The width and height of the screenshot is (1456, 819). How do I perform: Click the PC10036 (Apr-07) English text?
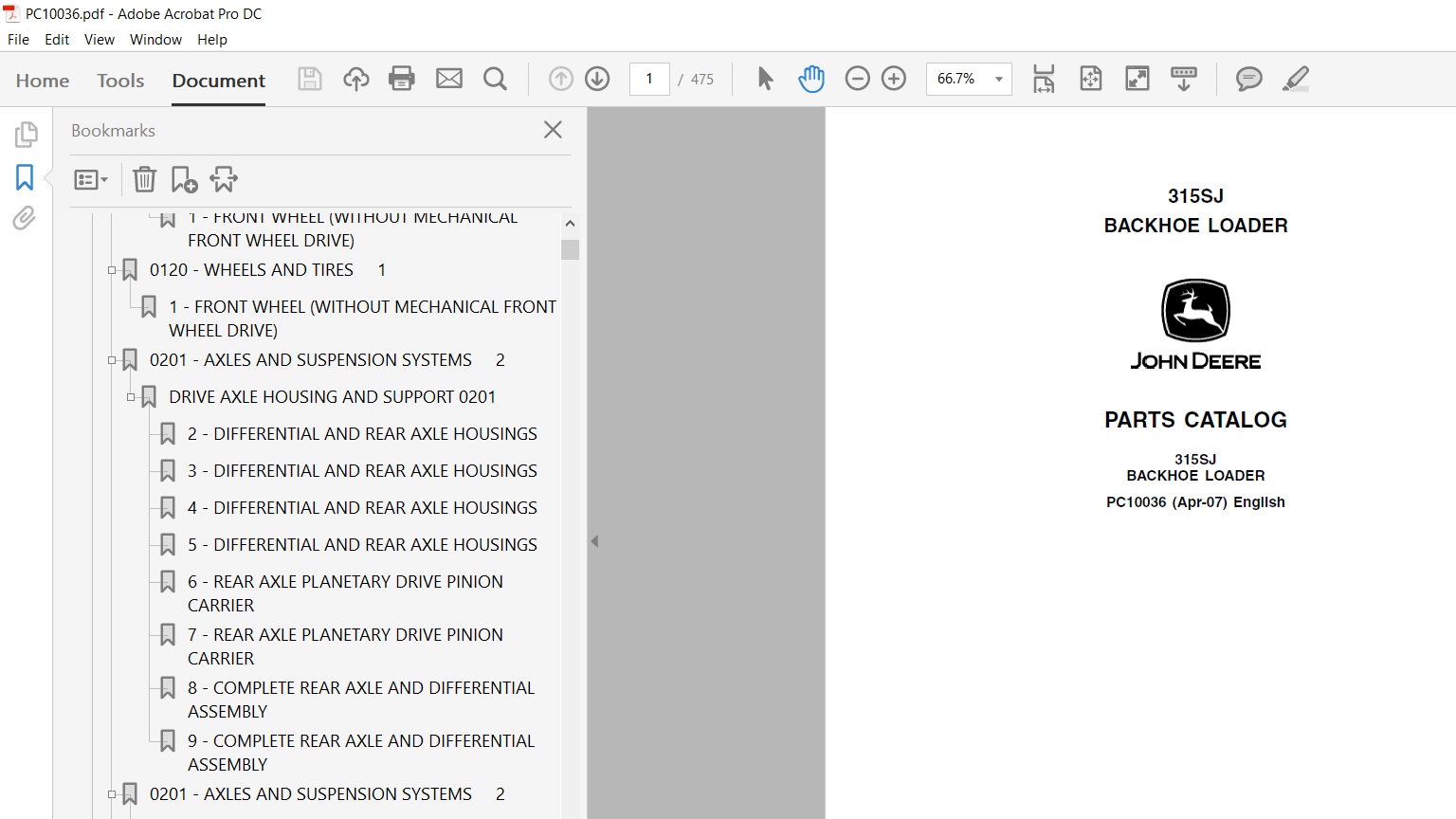[x=1195, y=502]
